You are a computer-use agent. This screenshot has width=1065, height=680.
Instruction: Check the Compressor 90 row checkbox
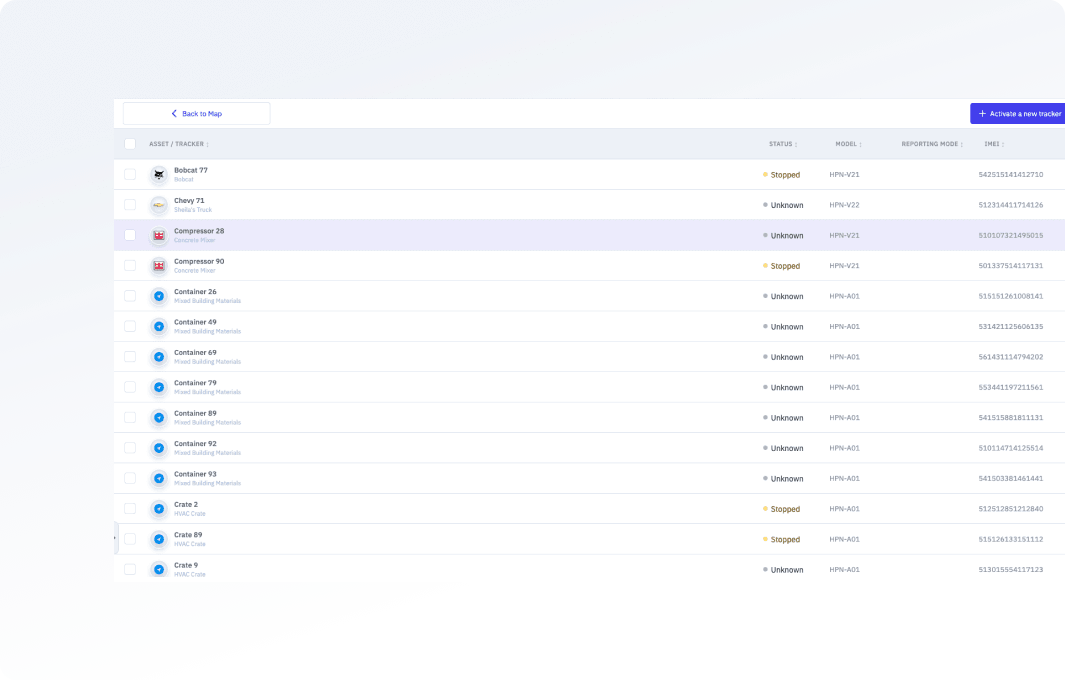click(x=130, y=266)
